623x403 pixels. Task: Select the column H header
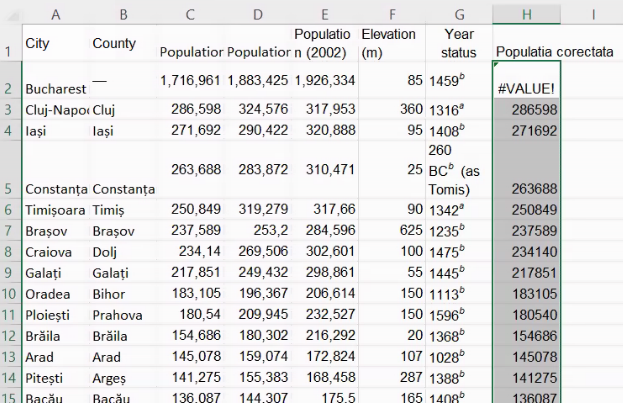pos(526,14)
